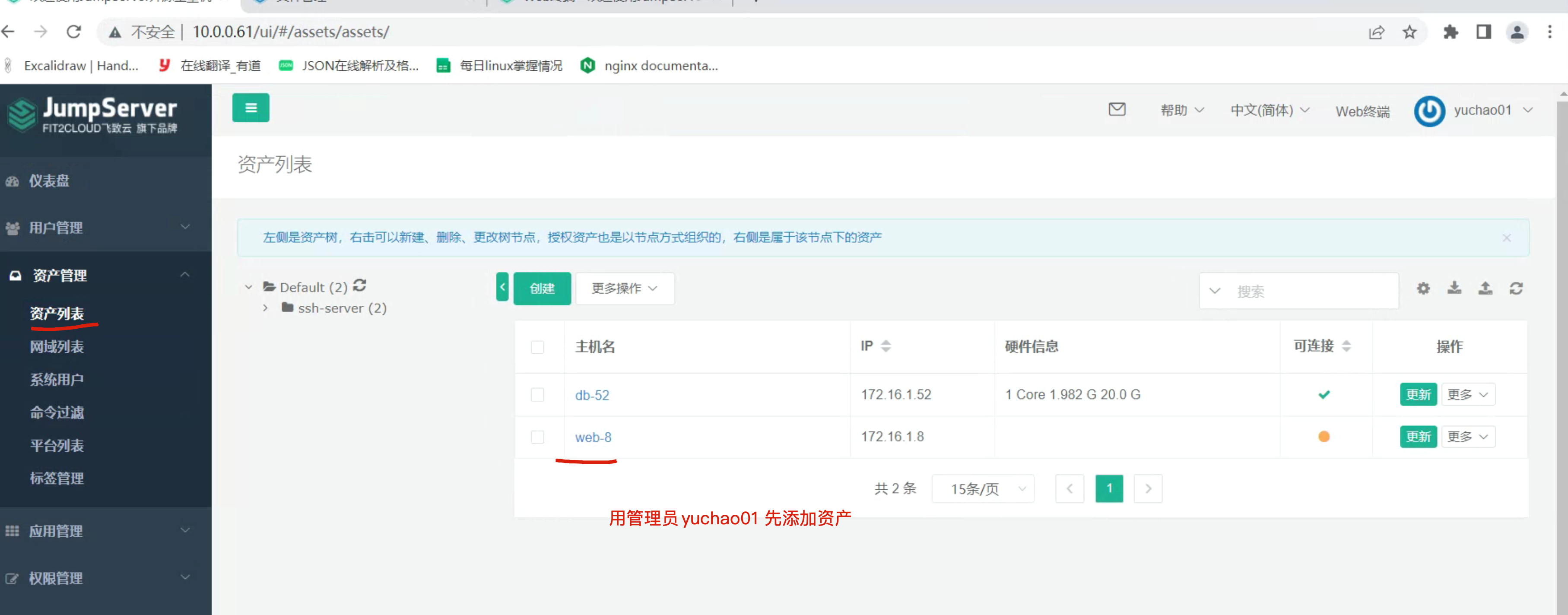Check the db-52 row checkbox
The image size is (1568, 615).
point(537,395)
